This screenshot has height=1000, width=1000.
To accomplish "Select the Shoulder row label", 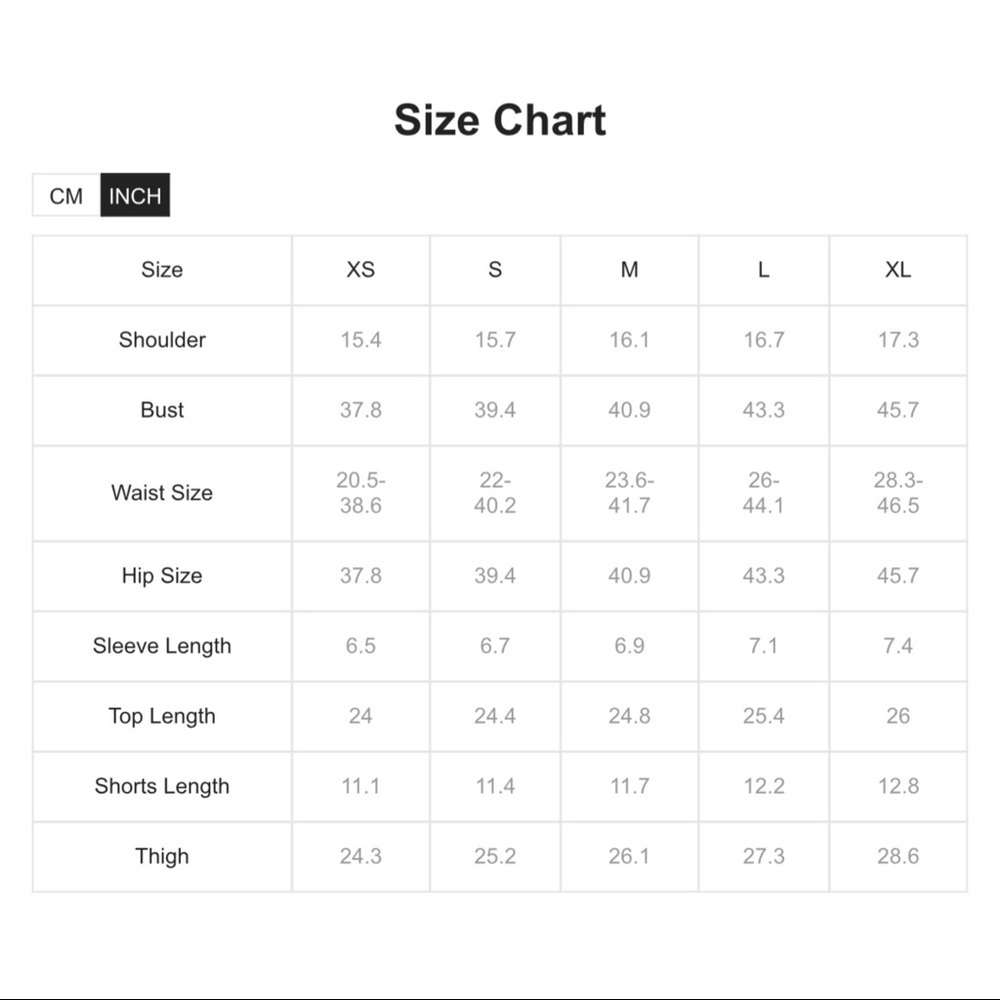I will point(162,340).
